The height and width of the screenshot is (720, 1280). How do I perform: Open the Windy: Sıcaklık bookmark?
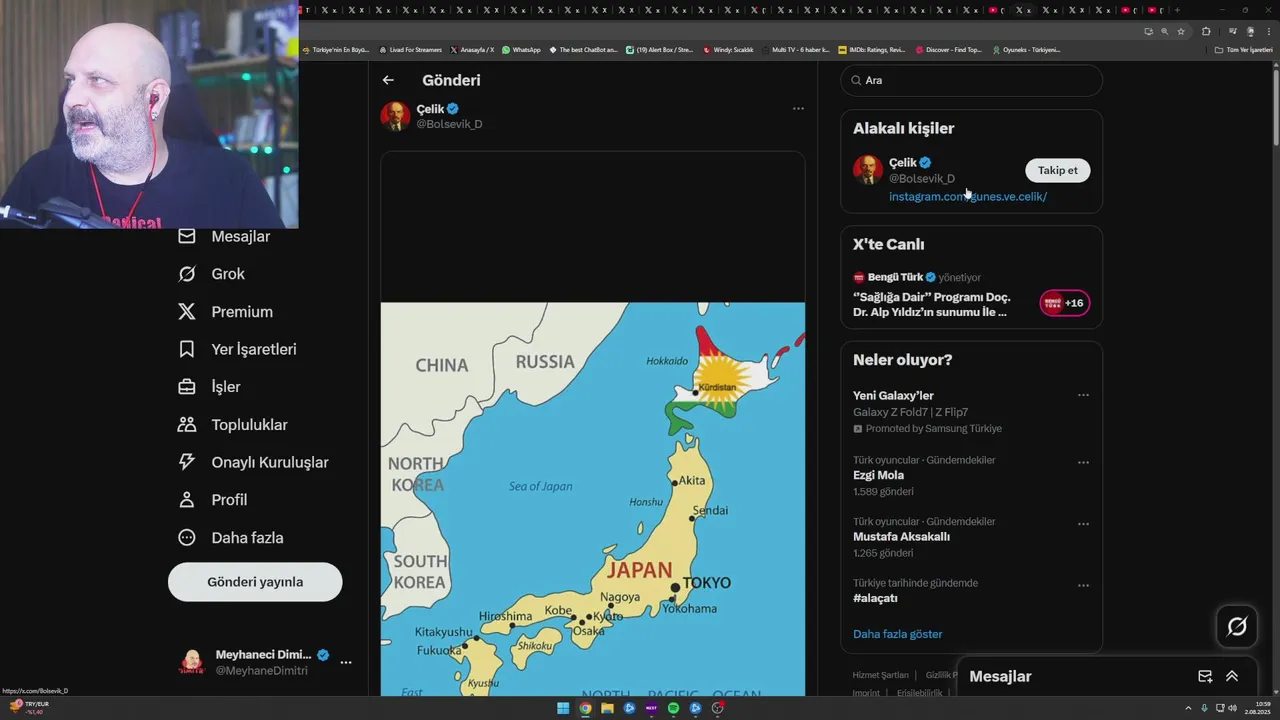[x=728, y=50]
